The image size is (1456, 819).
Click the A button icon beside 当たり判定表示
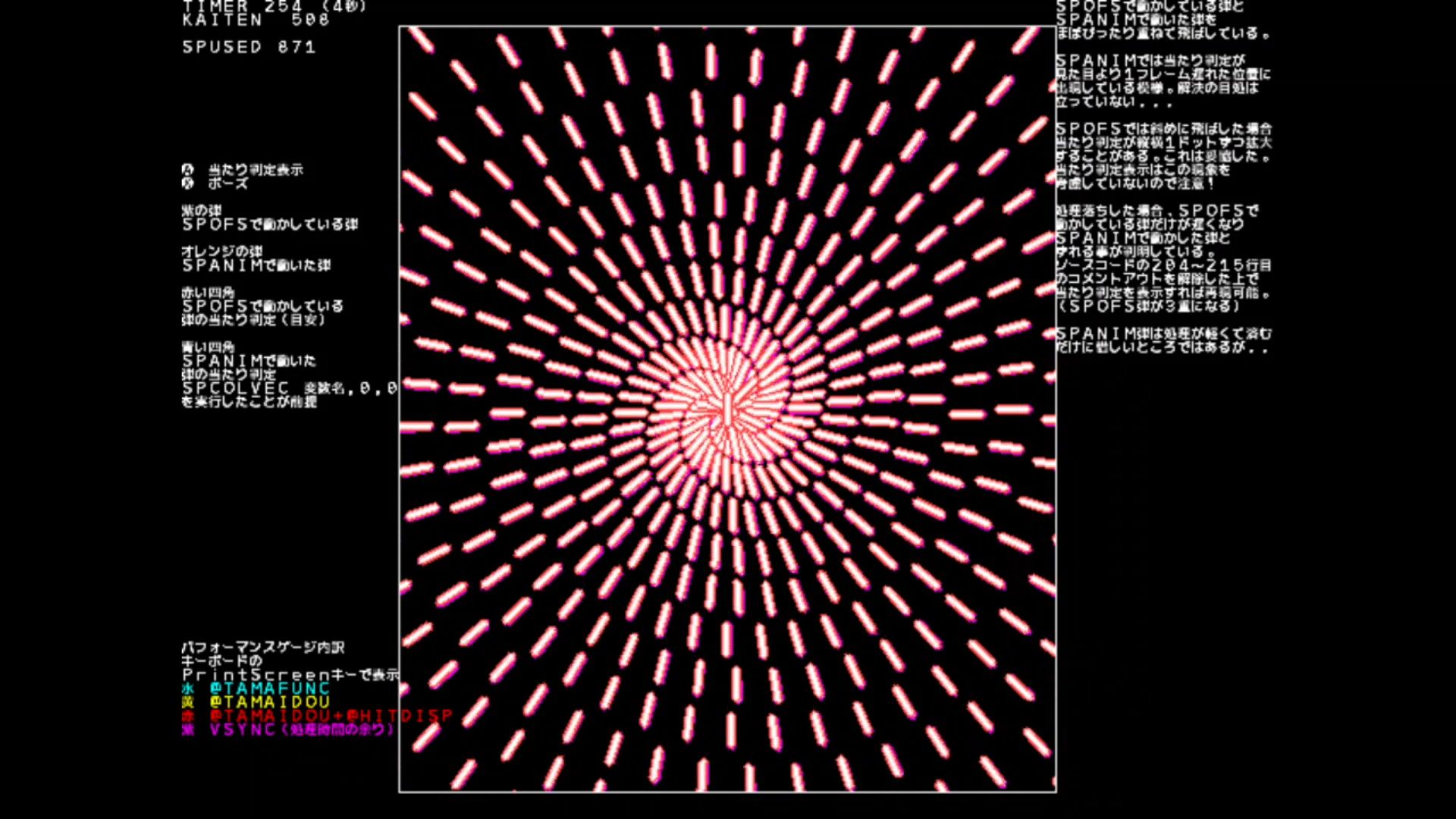pos(188,170)
